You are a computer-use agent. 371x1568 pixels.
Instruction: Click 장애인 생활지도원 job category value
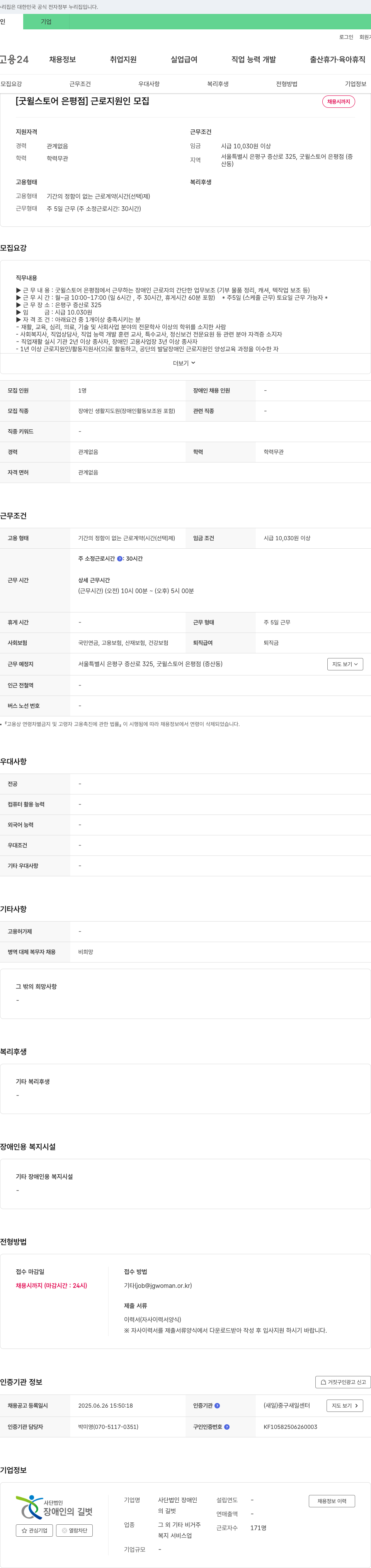pyautogui.click(x=127, y=411)
